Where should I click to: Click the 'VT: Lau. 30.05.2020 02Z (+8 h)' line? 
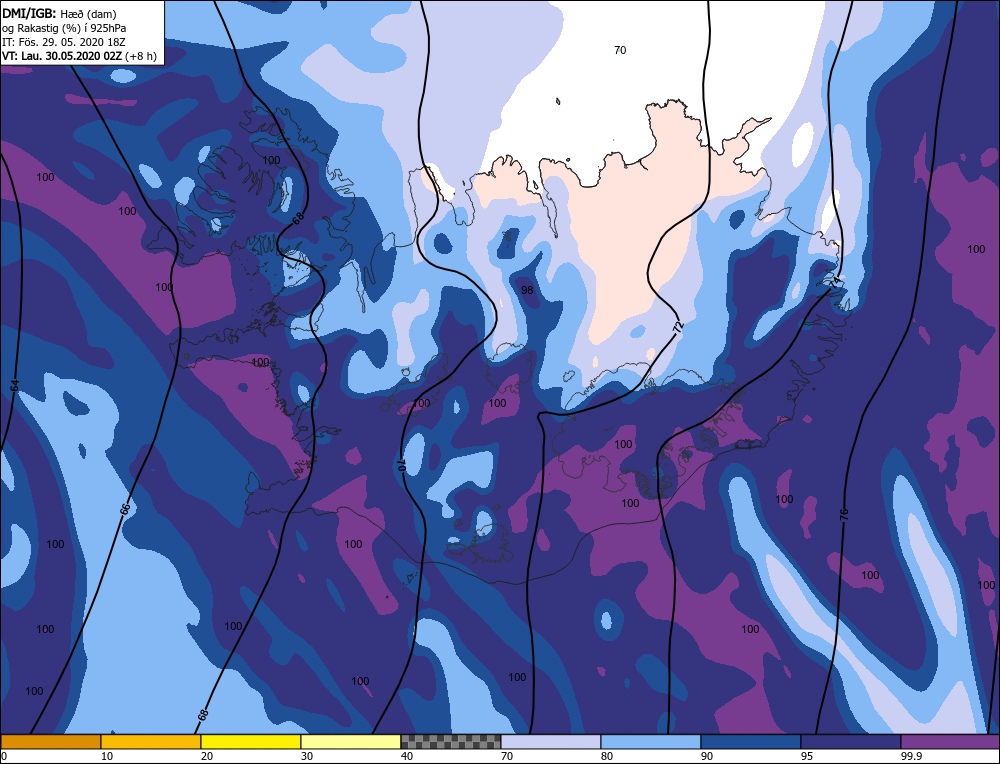[79, 55]
